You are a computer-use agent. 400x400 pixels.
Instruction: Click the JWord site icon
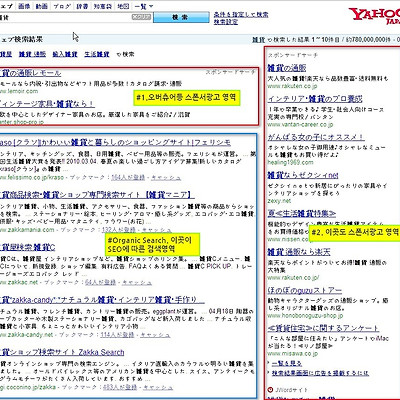[x=270, y=390]
